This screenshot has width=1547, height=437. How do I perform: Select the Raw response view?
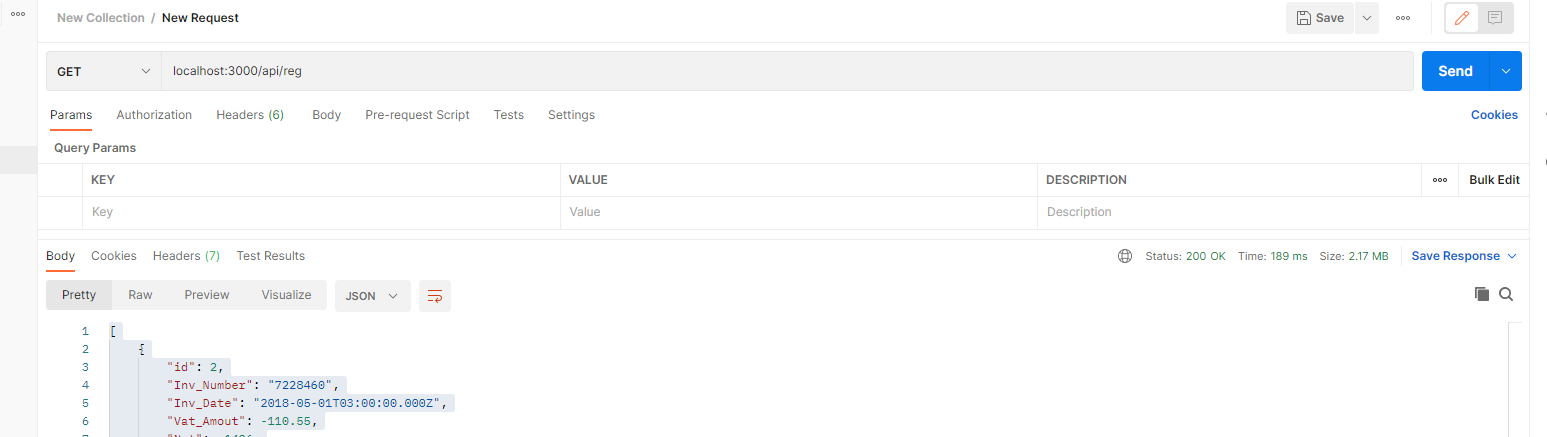140,295
